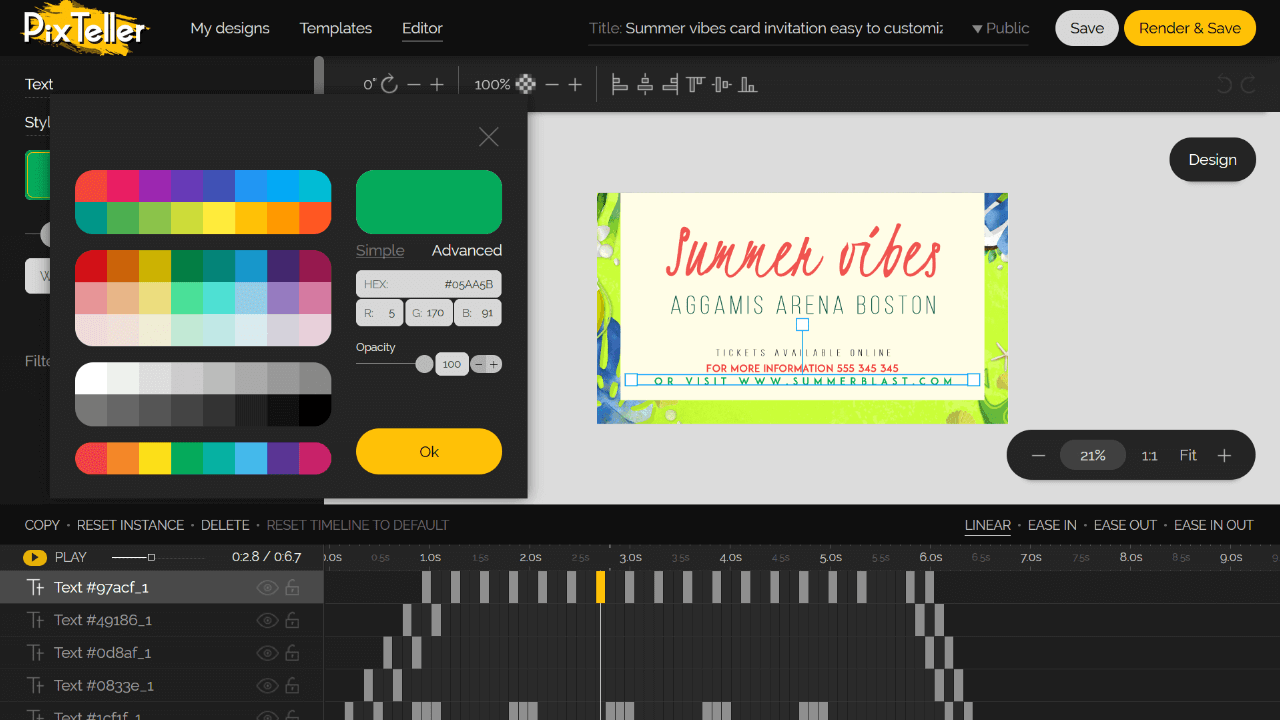
Task: Click the checkered opacity icon
Action: pos(526,85)
